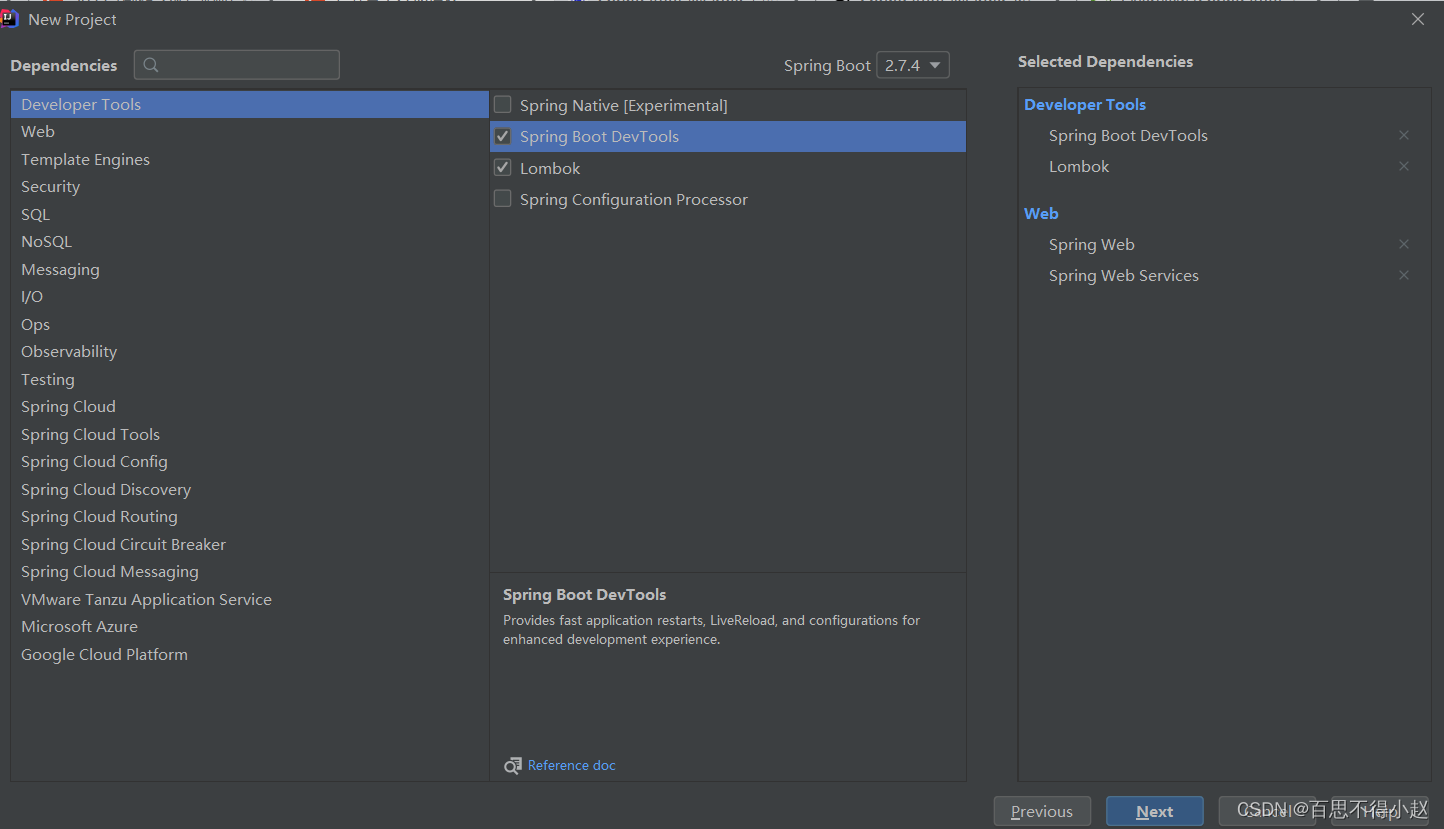Select the Security category
This screenshot has height=829, width=1444.
(249, 187)
